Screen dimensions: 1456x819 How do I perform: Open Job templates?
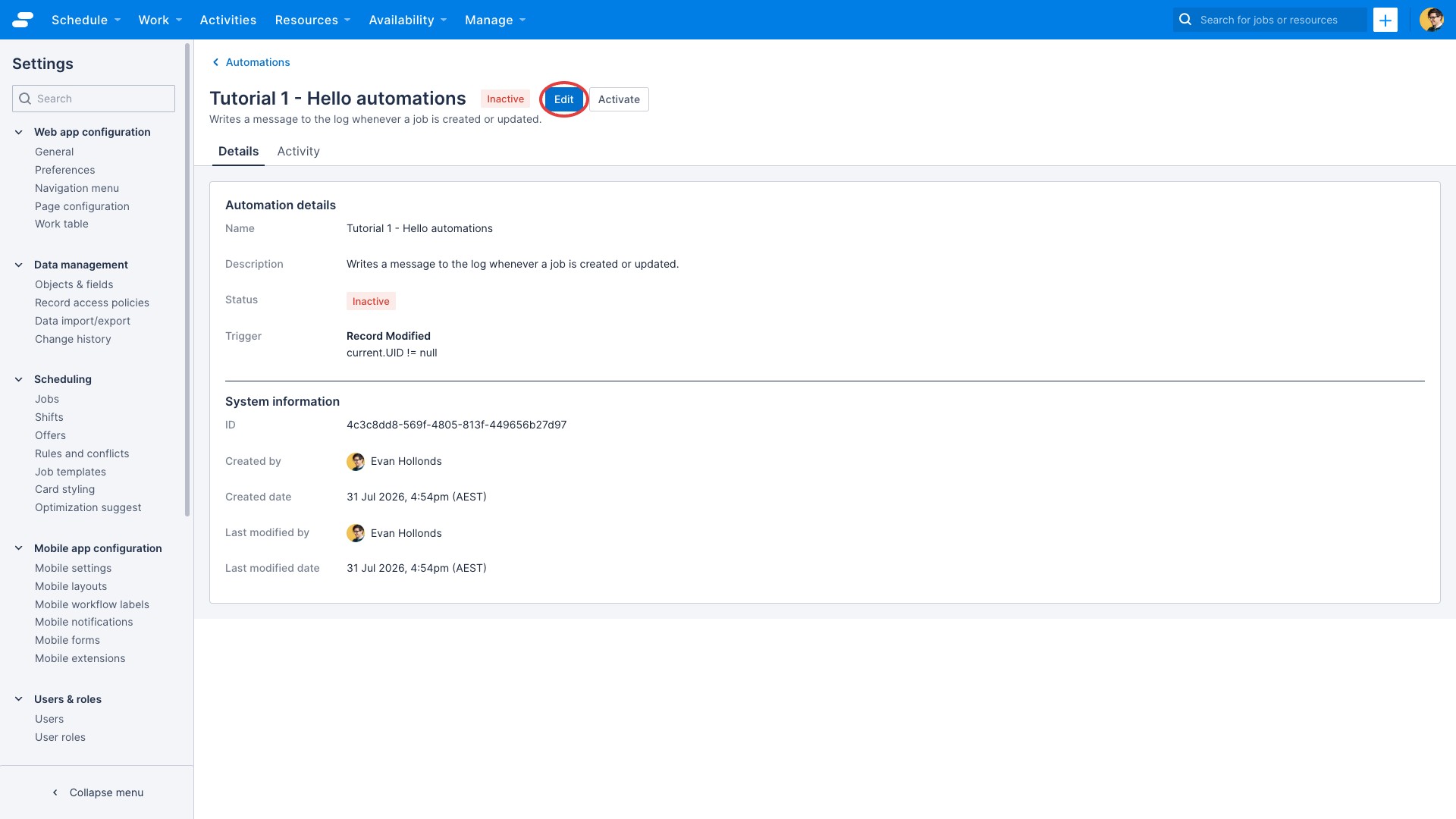[x=71, y=472]
